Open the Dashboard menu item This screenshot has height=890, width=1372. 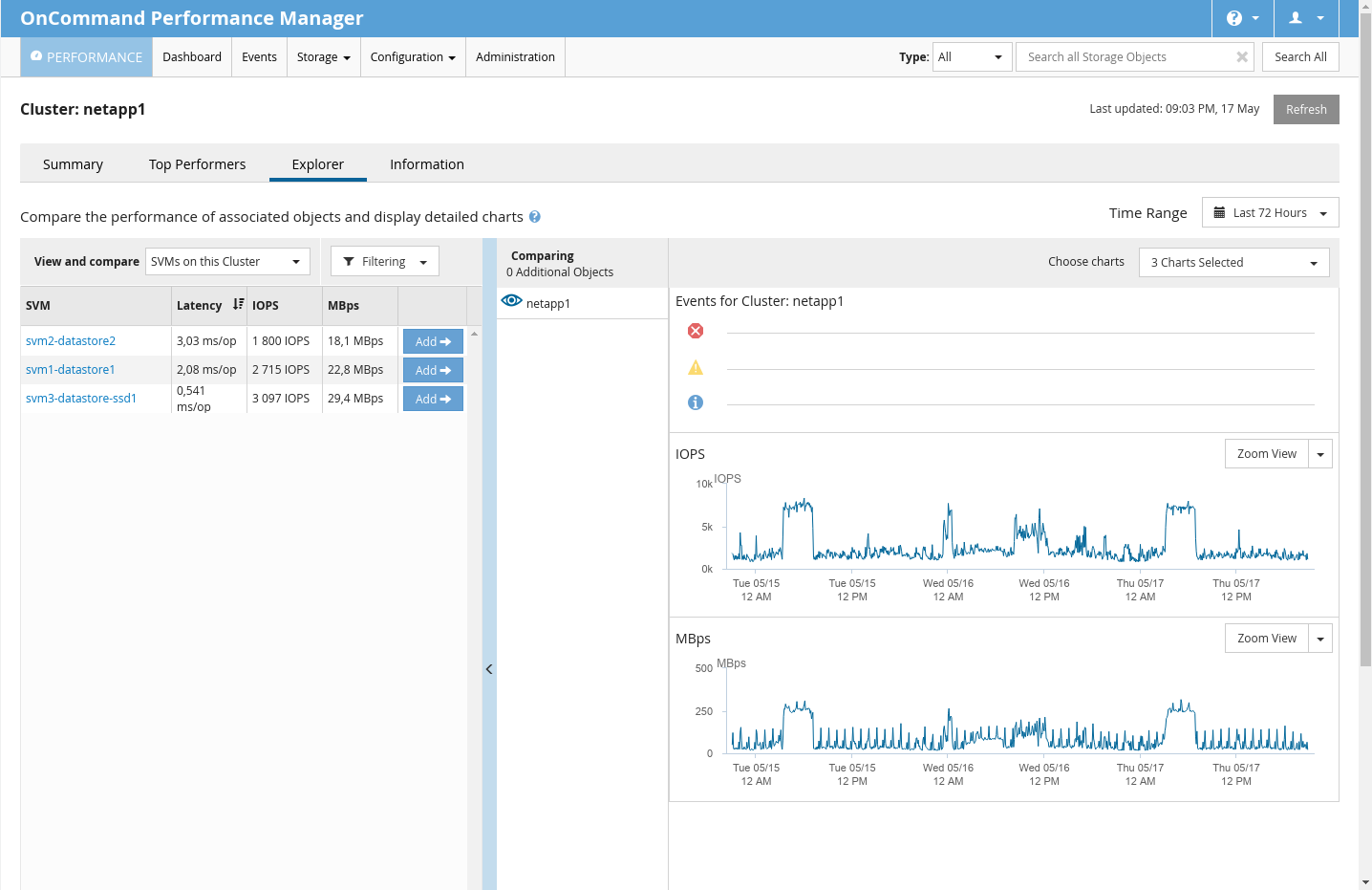(x=192, y=57)
